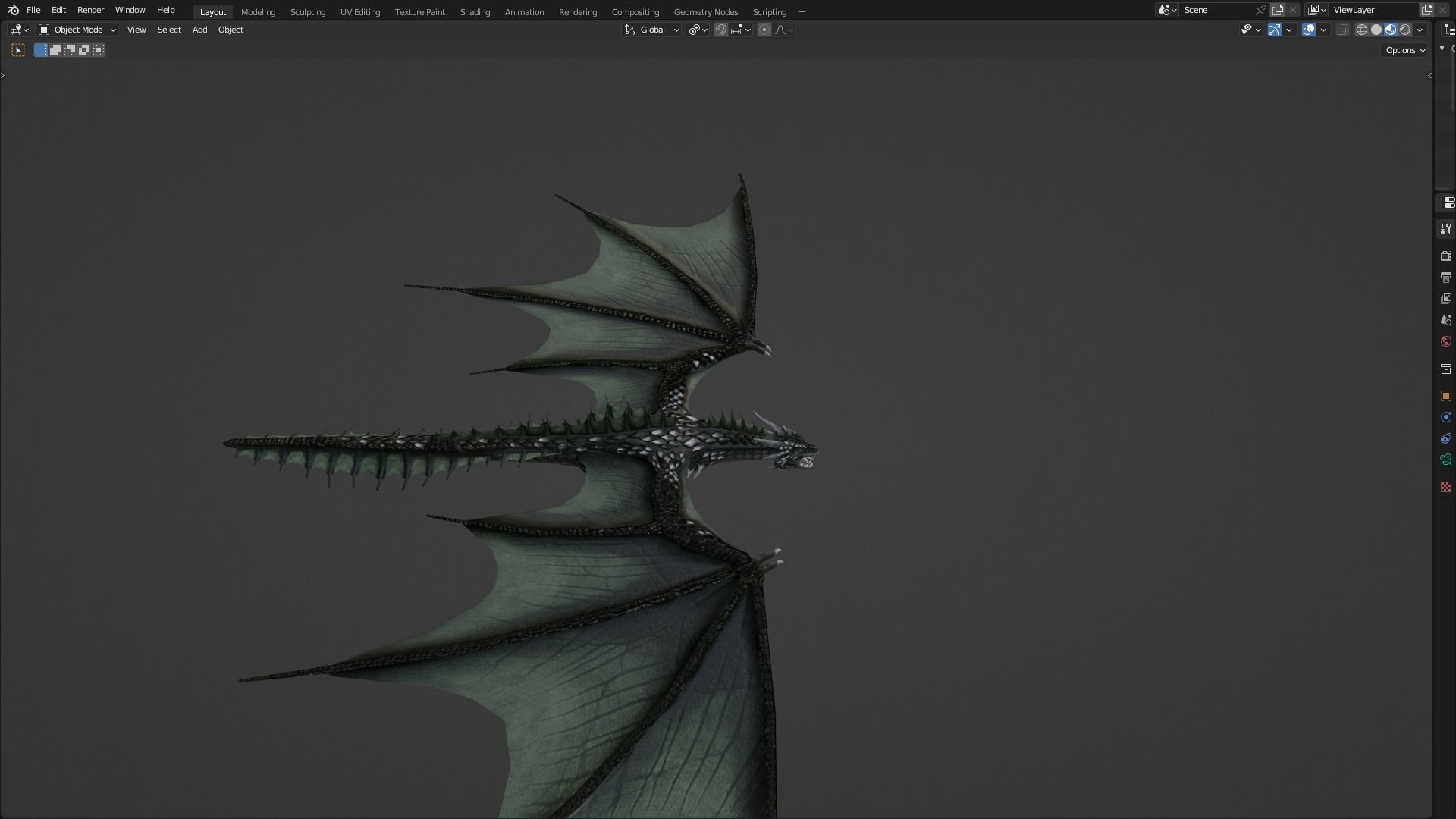Open the Object Mode dropdown

pos(77,30)
